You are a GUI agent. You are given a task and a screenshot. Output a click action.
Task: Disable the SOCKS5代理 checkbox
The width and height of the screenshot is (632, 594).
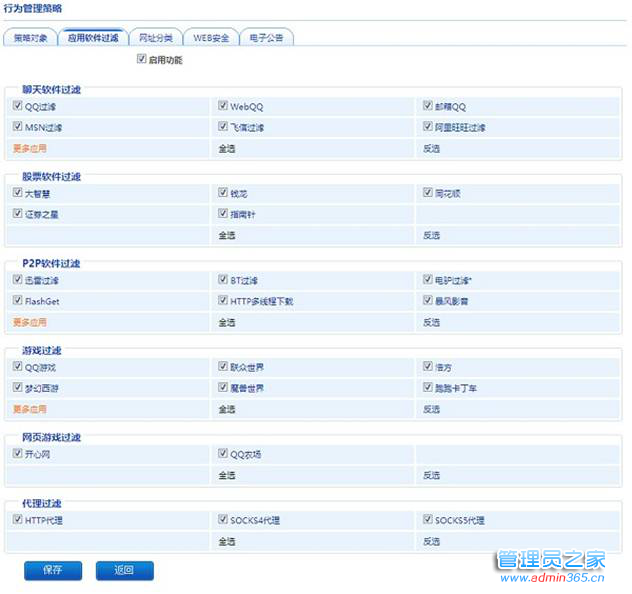tap(428, 519)
